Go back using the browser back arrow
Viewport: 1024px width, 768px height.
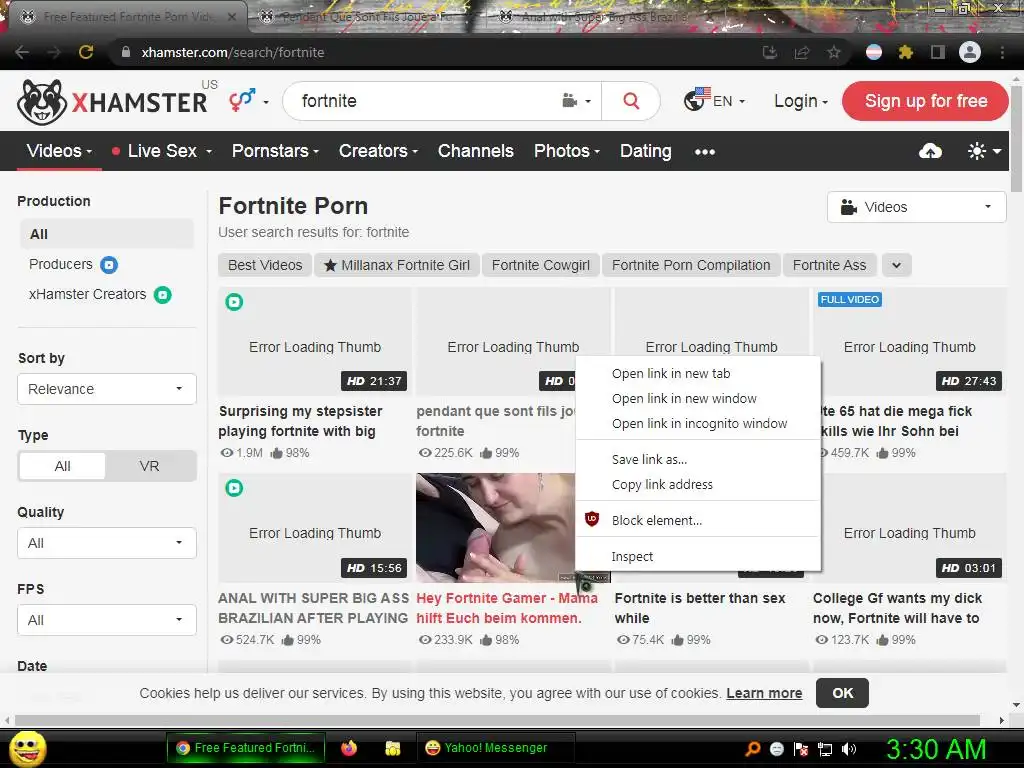(22, 52)
